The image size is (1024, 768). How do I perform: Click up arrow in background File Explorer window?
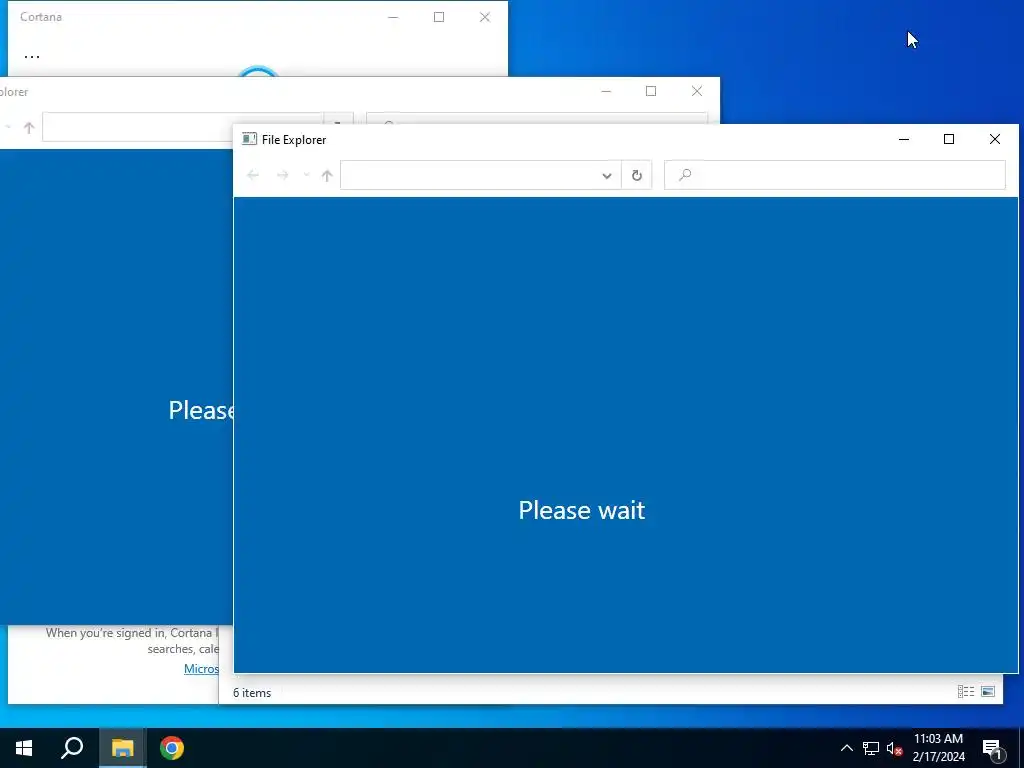click(29, 128)
